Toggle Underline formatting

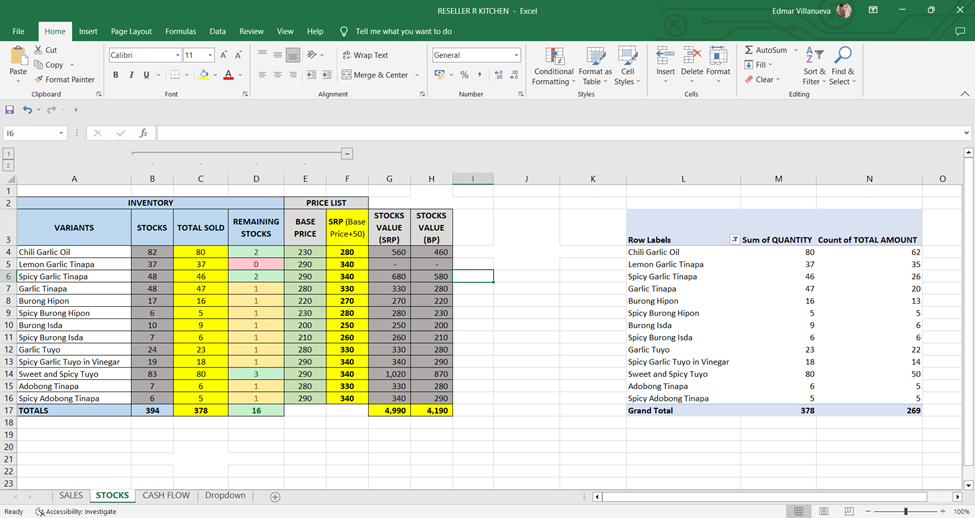tap(146, 75)
